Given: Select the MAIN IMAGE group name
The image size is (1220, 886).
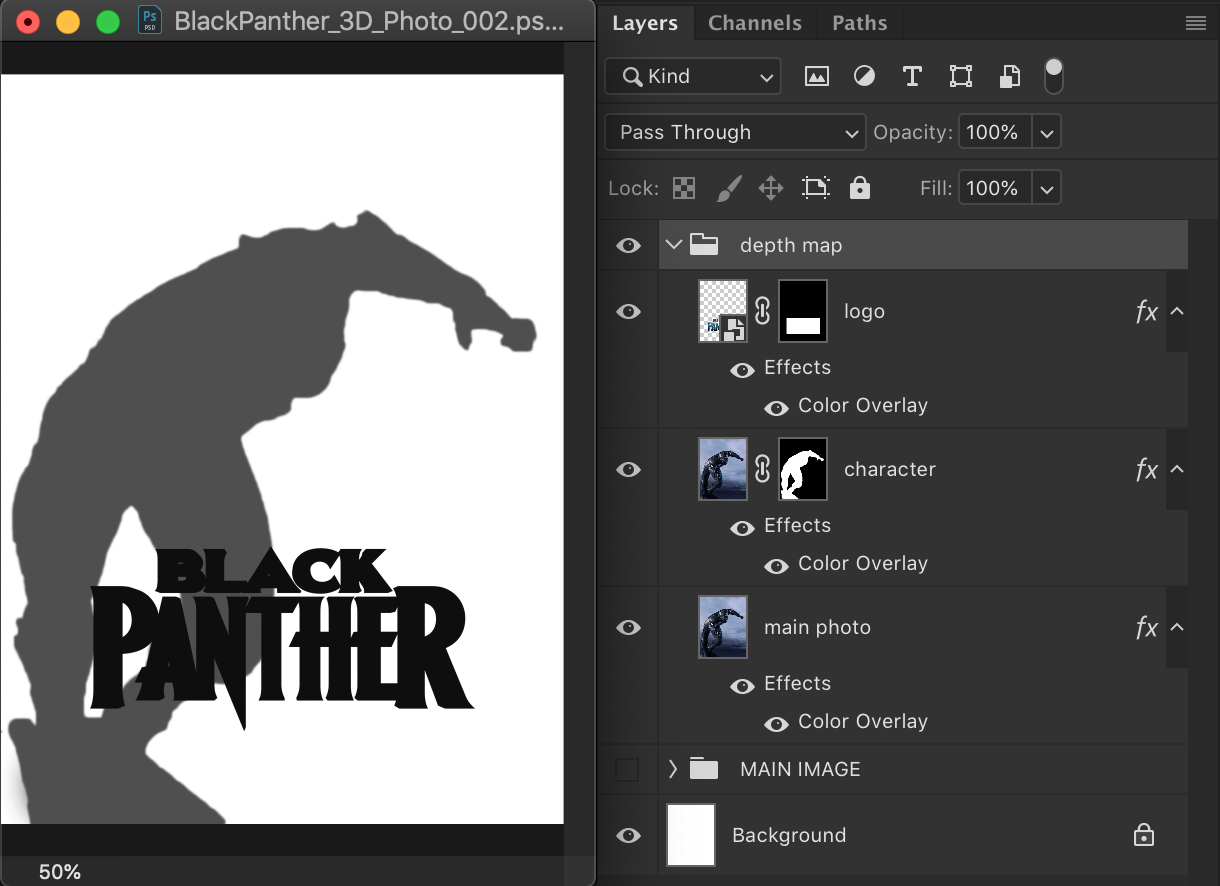Looking at the screenshot, I should click(800, 769).
